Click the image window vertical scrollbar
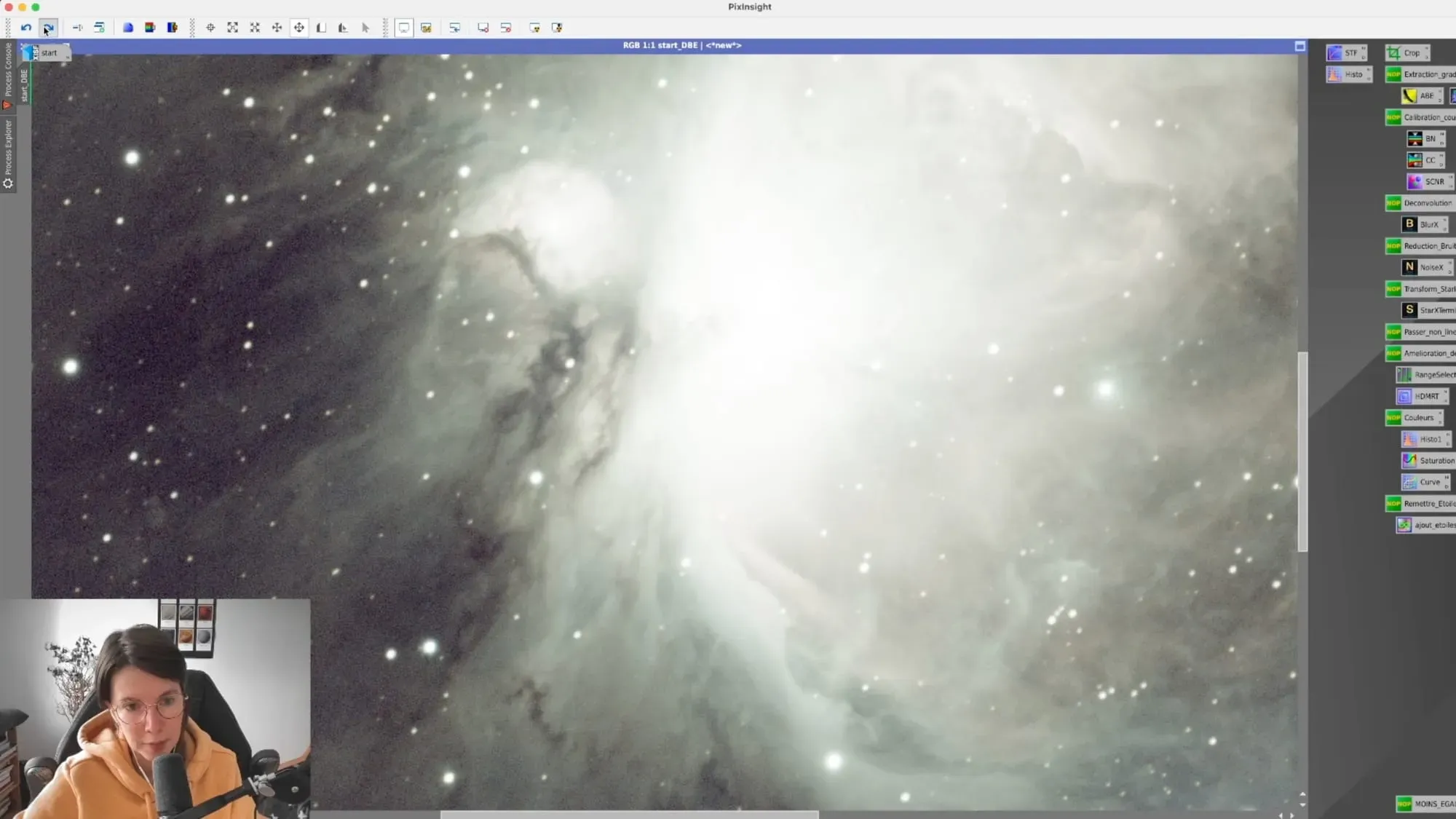The image size is (1456, 819). click(1302, 451)
